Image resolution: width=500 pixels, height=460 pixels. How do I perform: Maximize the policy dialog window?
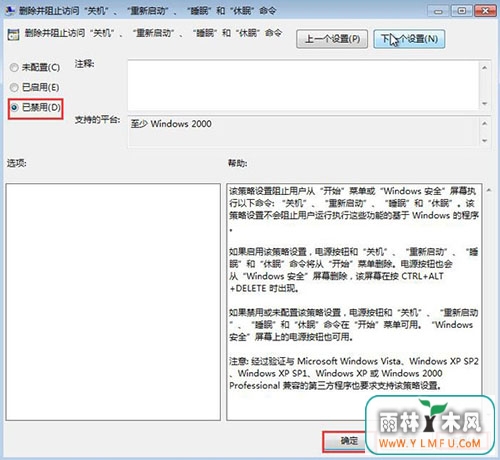[462, 11]
